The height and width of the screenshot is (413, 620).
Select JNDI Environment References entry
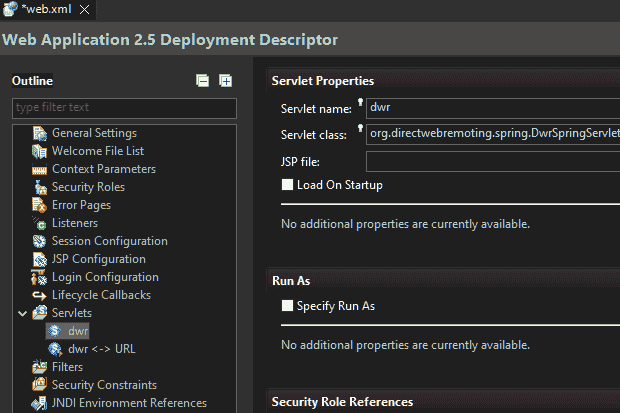pos(129,403)
